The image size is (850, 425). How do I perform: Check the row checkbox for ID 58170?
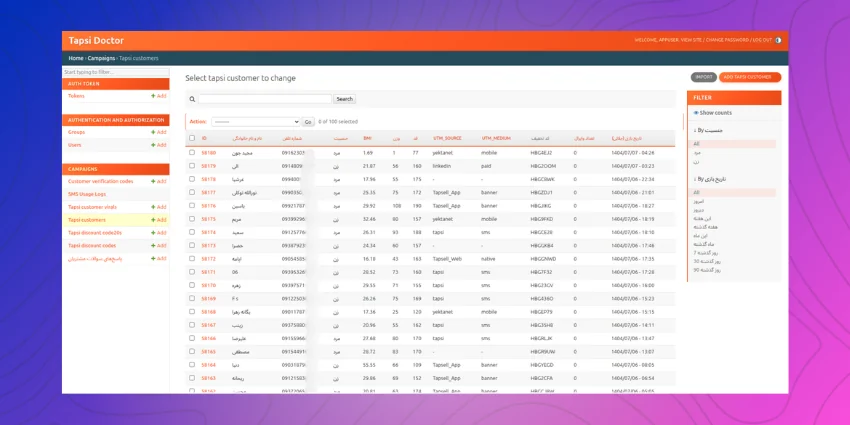pos(192,285)
